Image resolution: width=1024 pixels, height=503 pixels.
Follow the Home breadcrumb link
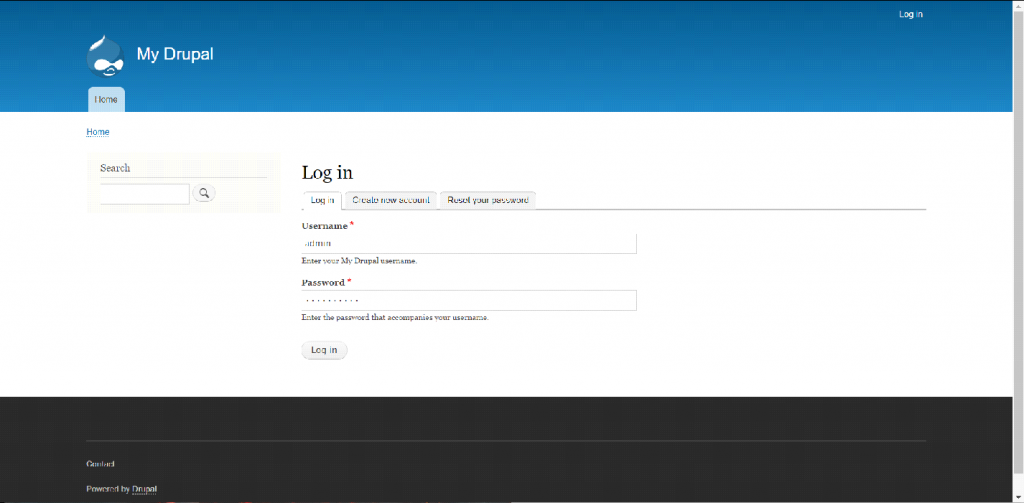click(x=98, y=132)
